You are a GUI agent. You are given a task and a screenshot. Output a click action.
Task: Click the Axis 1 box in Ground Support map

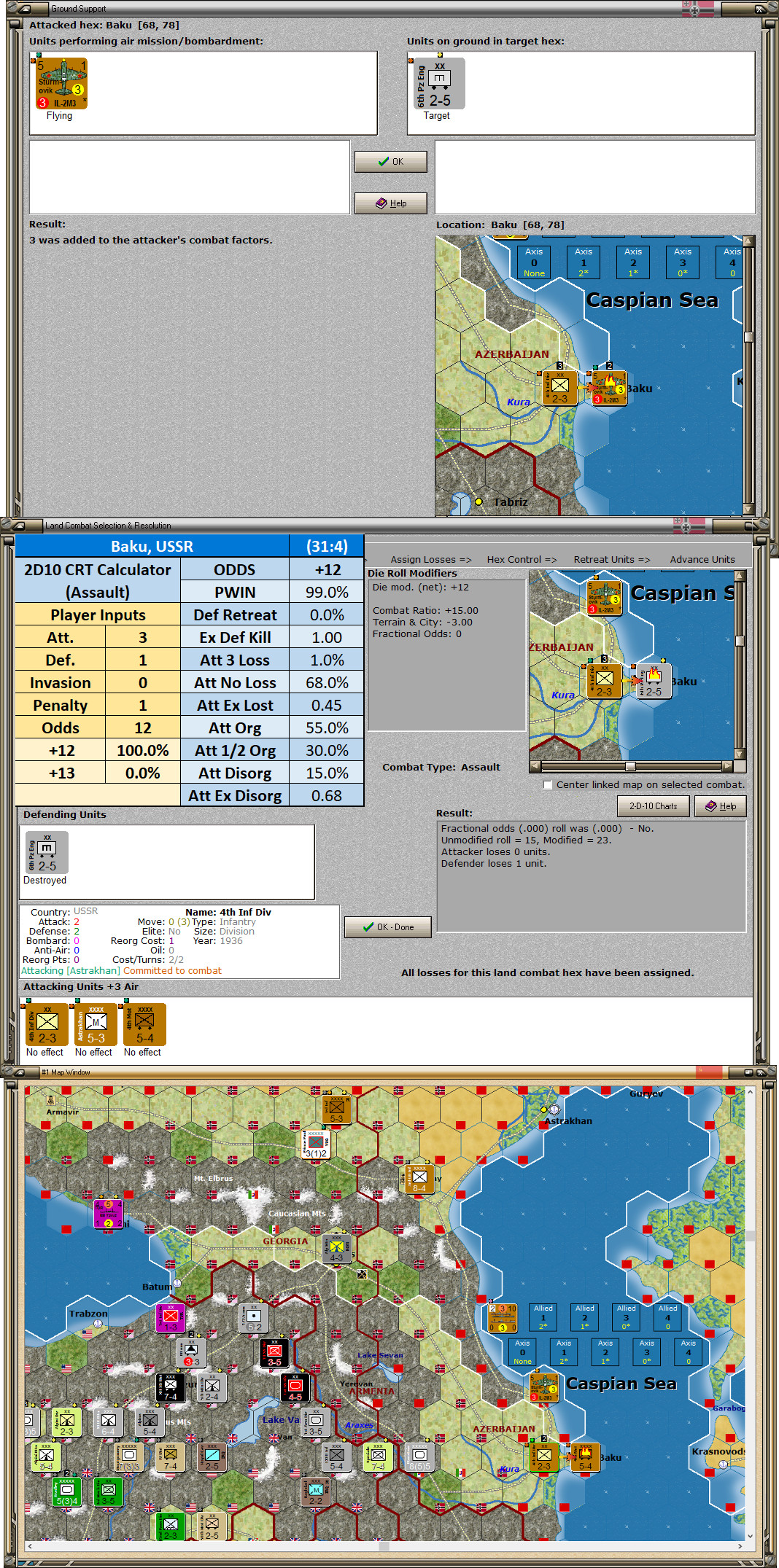pos(584,262)
